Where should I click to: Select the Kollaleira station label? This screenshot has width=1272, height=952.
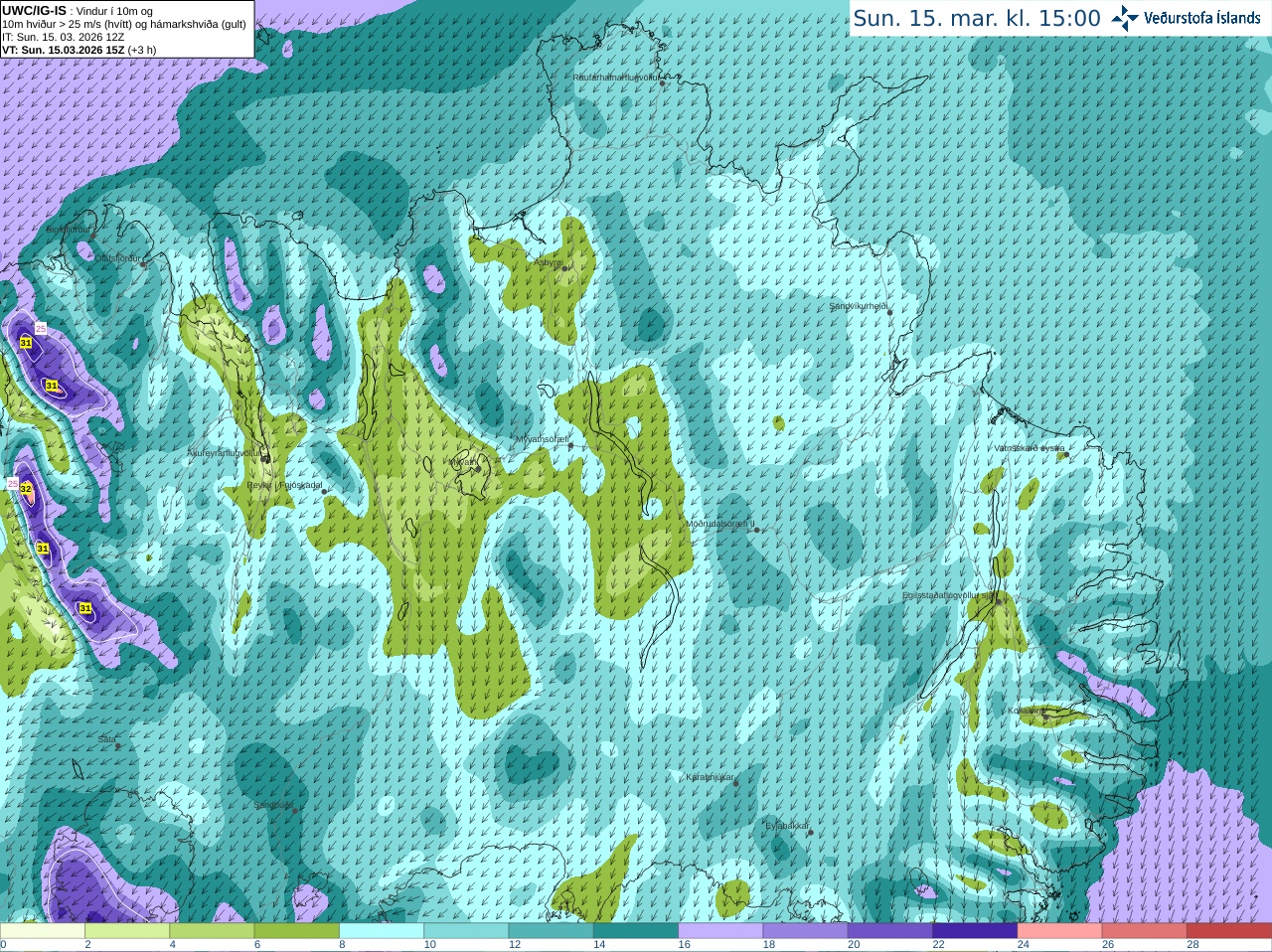pos(1026,711)
